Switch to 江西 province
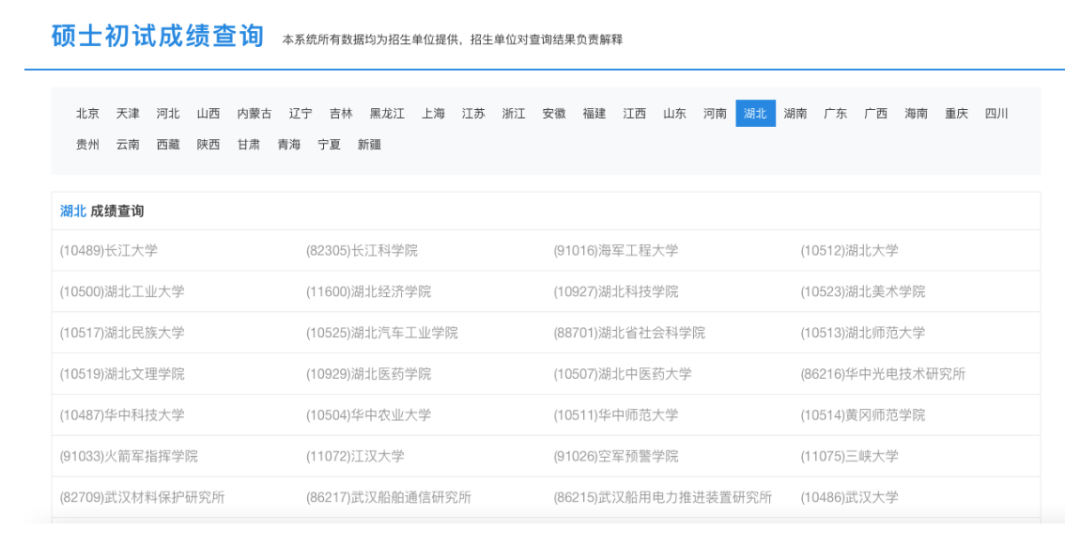 pyautogui.click(x=634, y=114)
